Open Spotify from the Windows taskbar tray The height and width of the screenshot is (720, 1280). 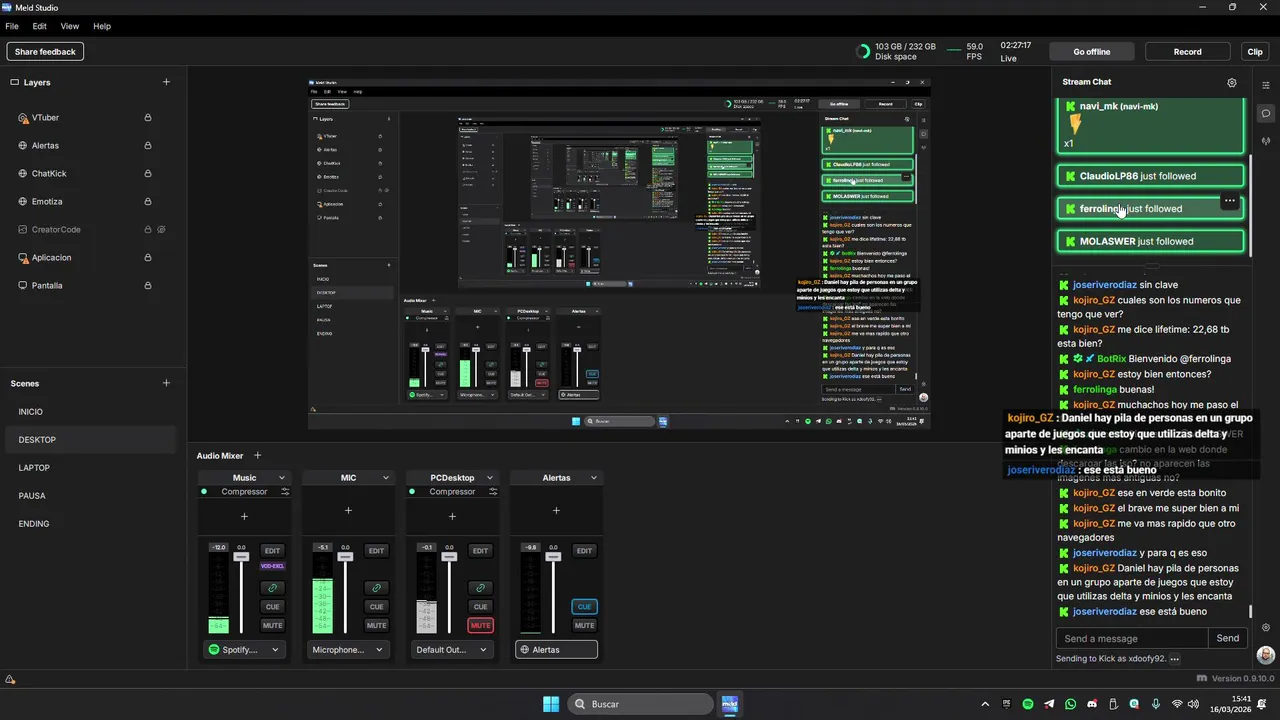tap(1028, 704)
